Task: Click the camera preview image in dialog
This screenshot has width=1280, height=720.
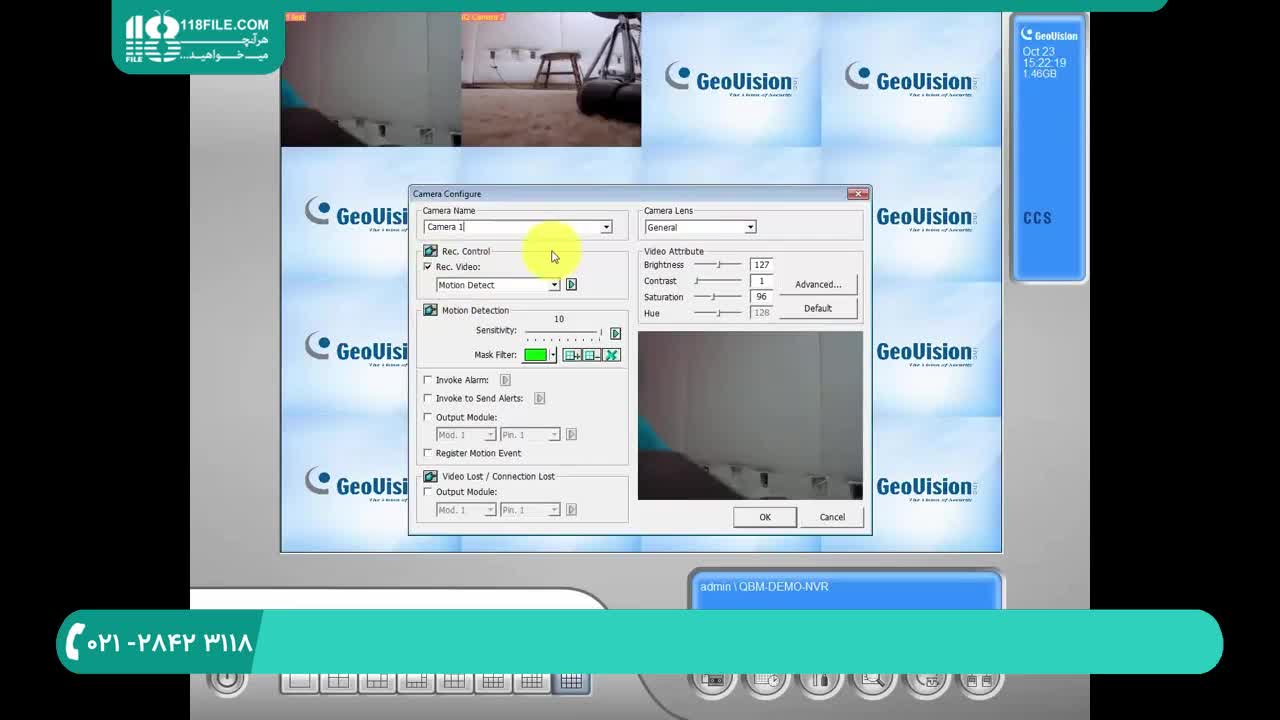Action: pos(750,415)
